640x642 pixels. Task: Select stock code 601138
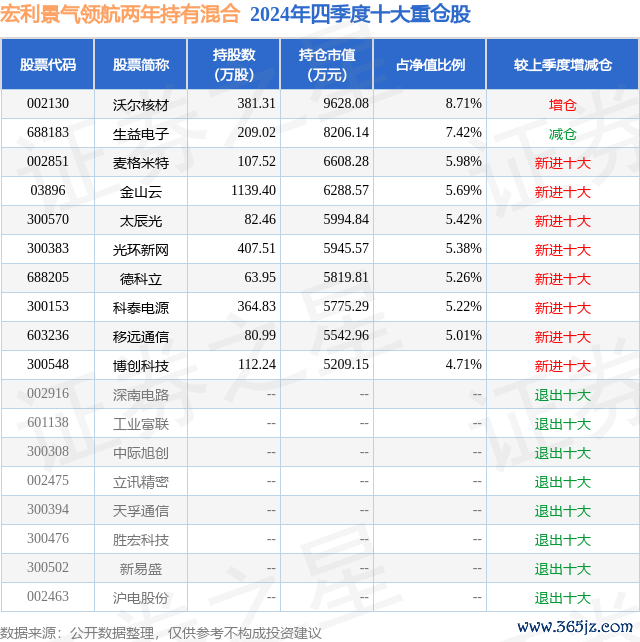click(x=48, y=423)
